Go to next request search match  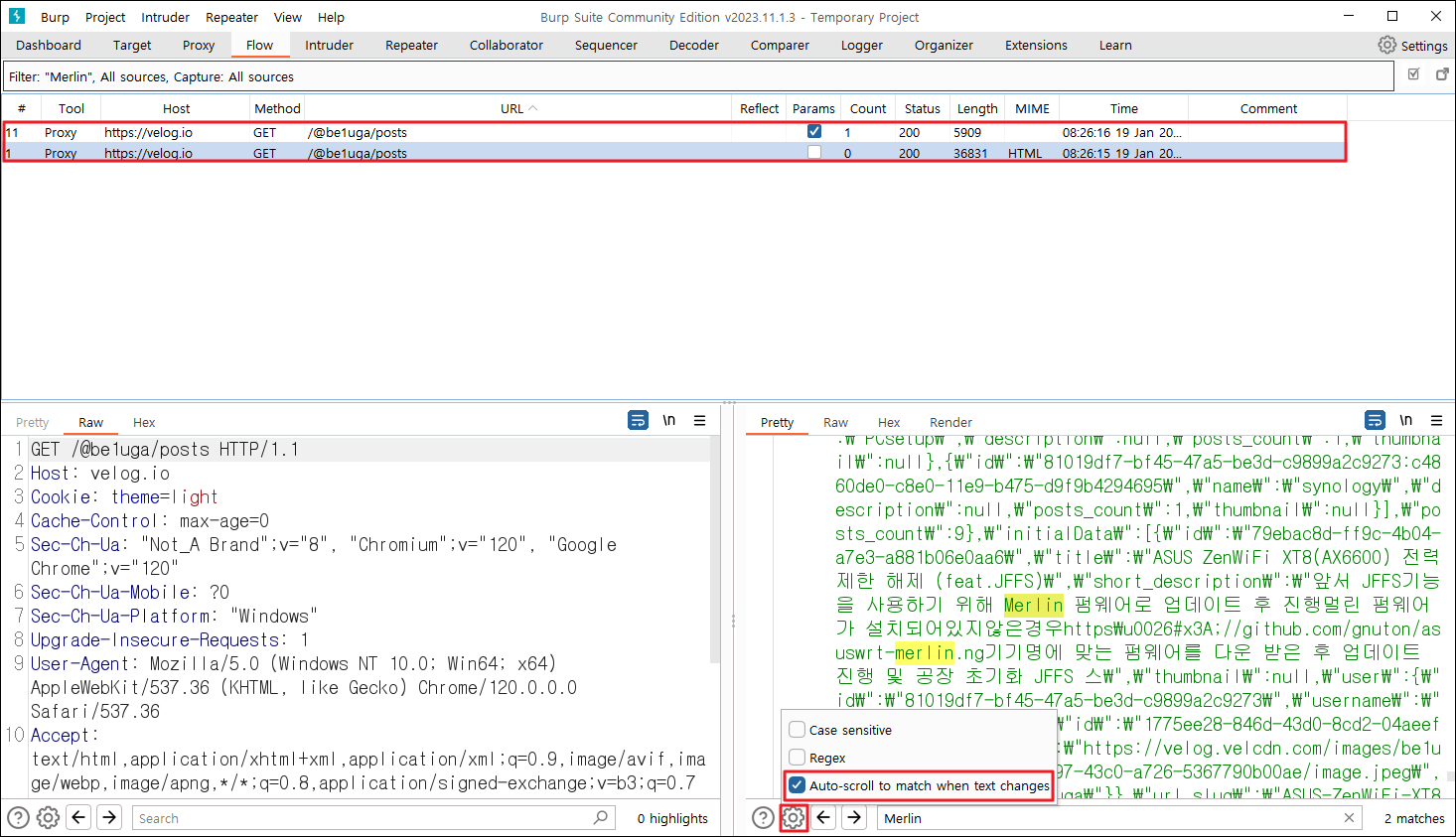(109, 818)
